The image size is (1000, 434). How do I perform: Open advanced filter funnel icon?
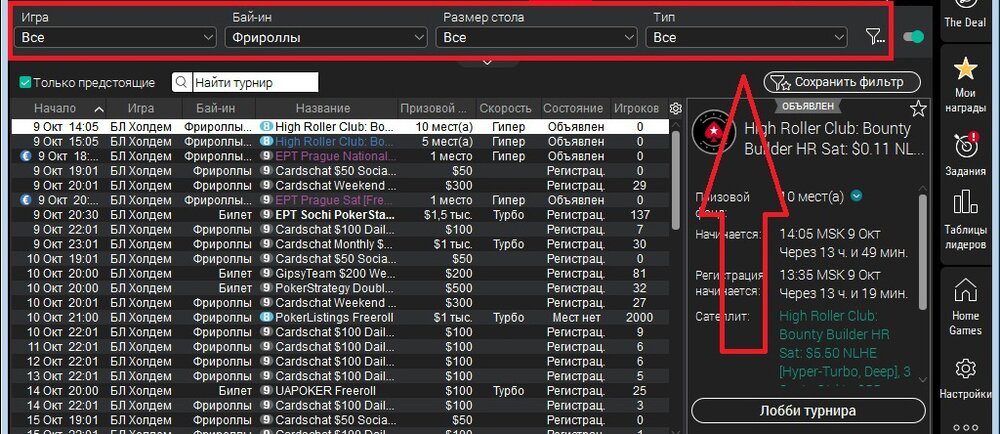click(875, 37)
